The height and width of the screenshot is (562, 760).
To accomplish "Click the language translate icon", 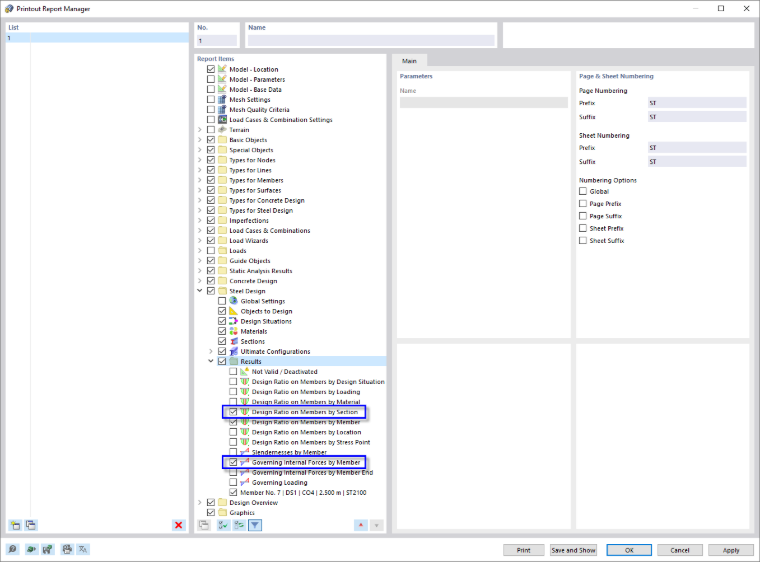I will [x=83, y=549].
